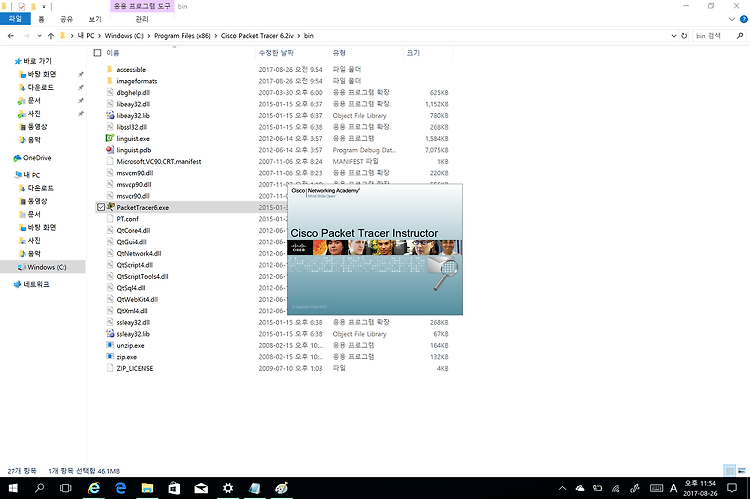Select the 응용 프로그램 도구 contextual tab

[142, 6]
